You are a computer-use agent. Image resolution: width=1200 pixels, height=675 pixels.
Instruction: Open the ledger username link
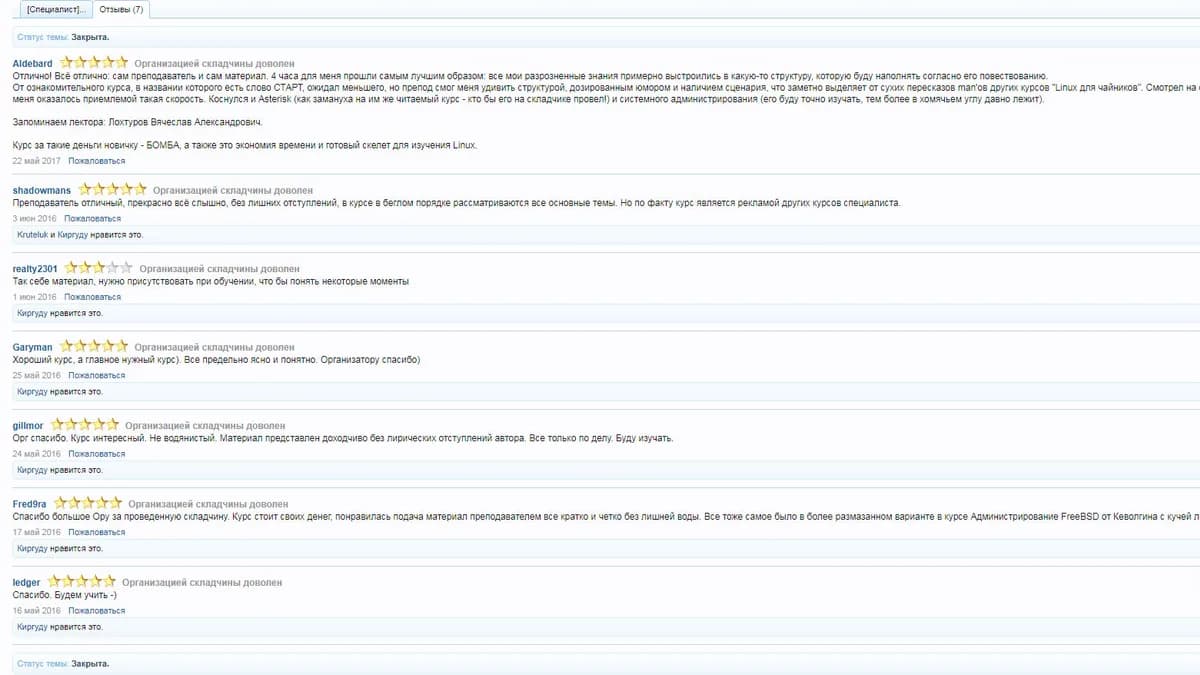click(27, 583)
